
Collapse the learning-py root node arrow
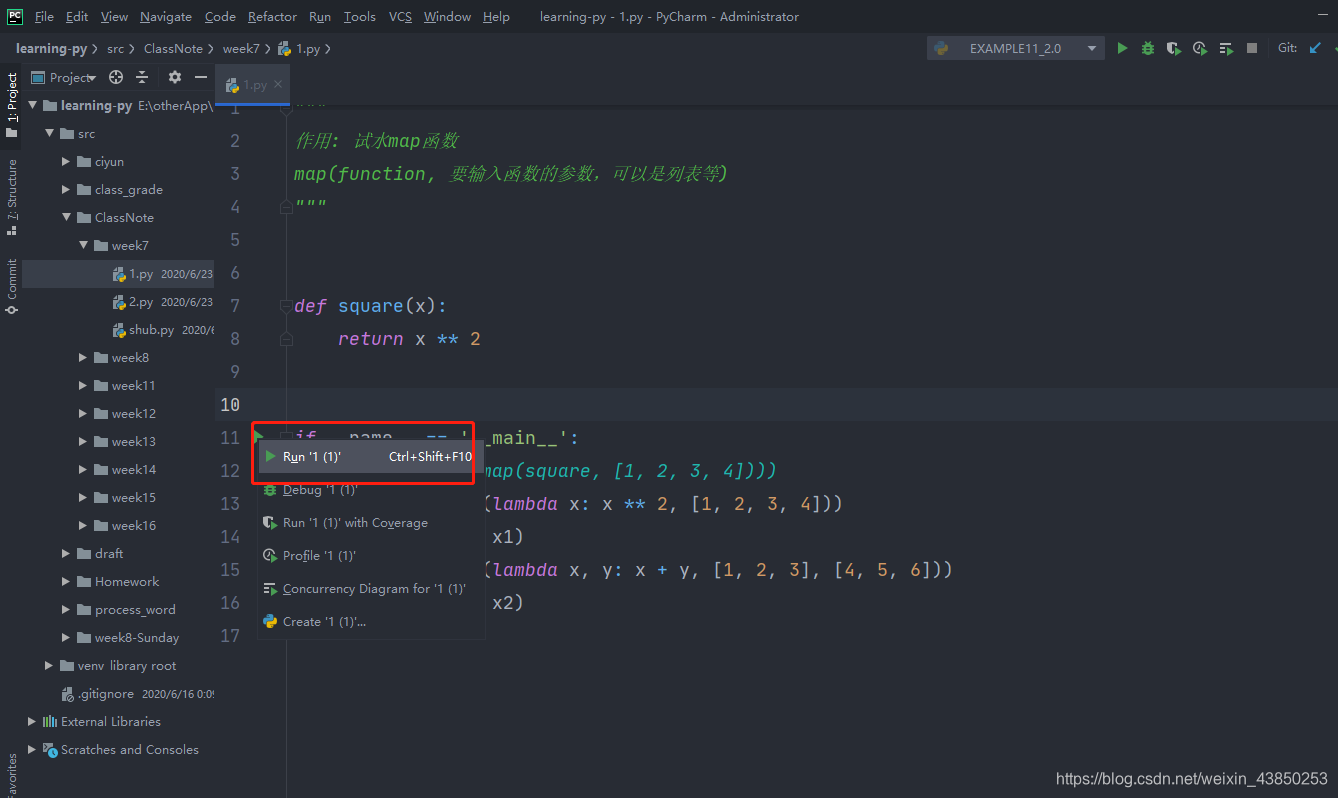point(32,105)
